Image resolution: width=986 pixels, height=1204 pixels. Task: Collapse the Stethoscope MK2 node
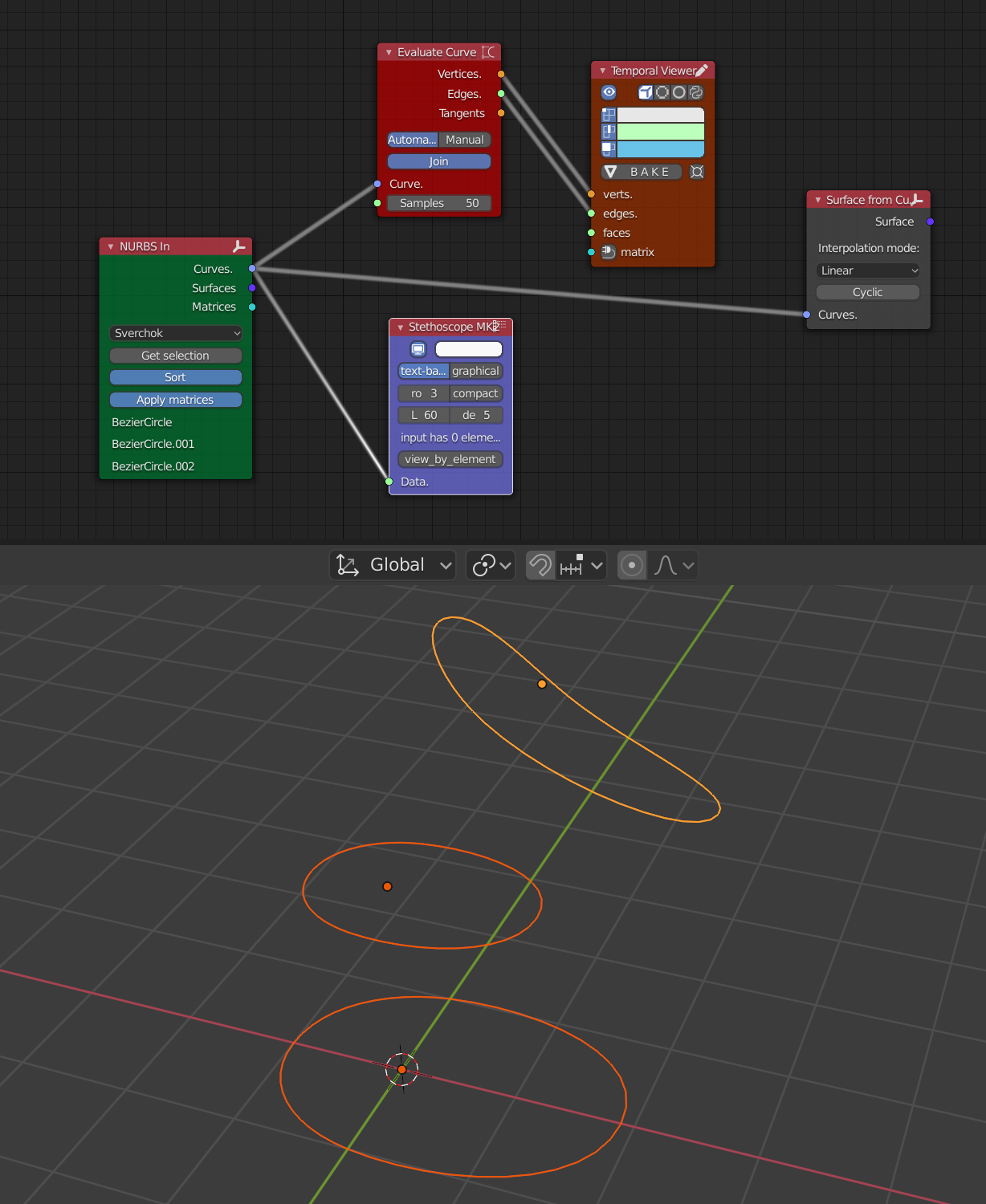tap(400, 327)
